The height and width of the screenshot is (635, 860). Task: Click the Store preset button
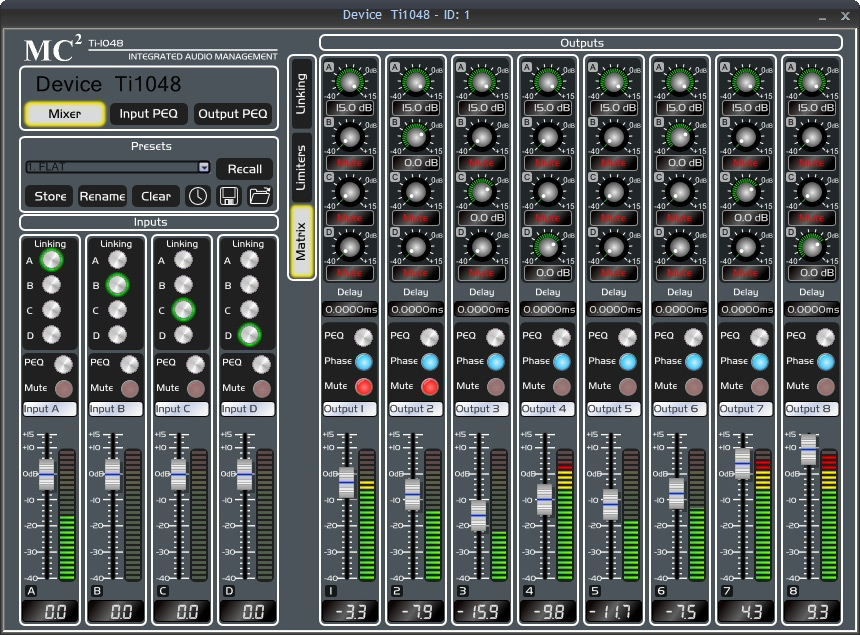[x=50, y=196]
